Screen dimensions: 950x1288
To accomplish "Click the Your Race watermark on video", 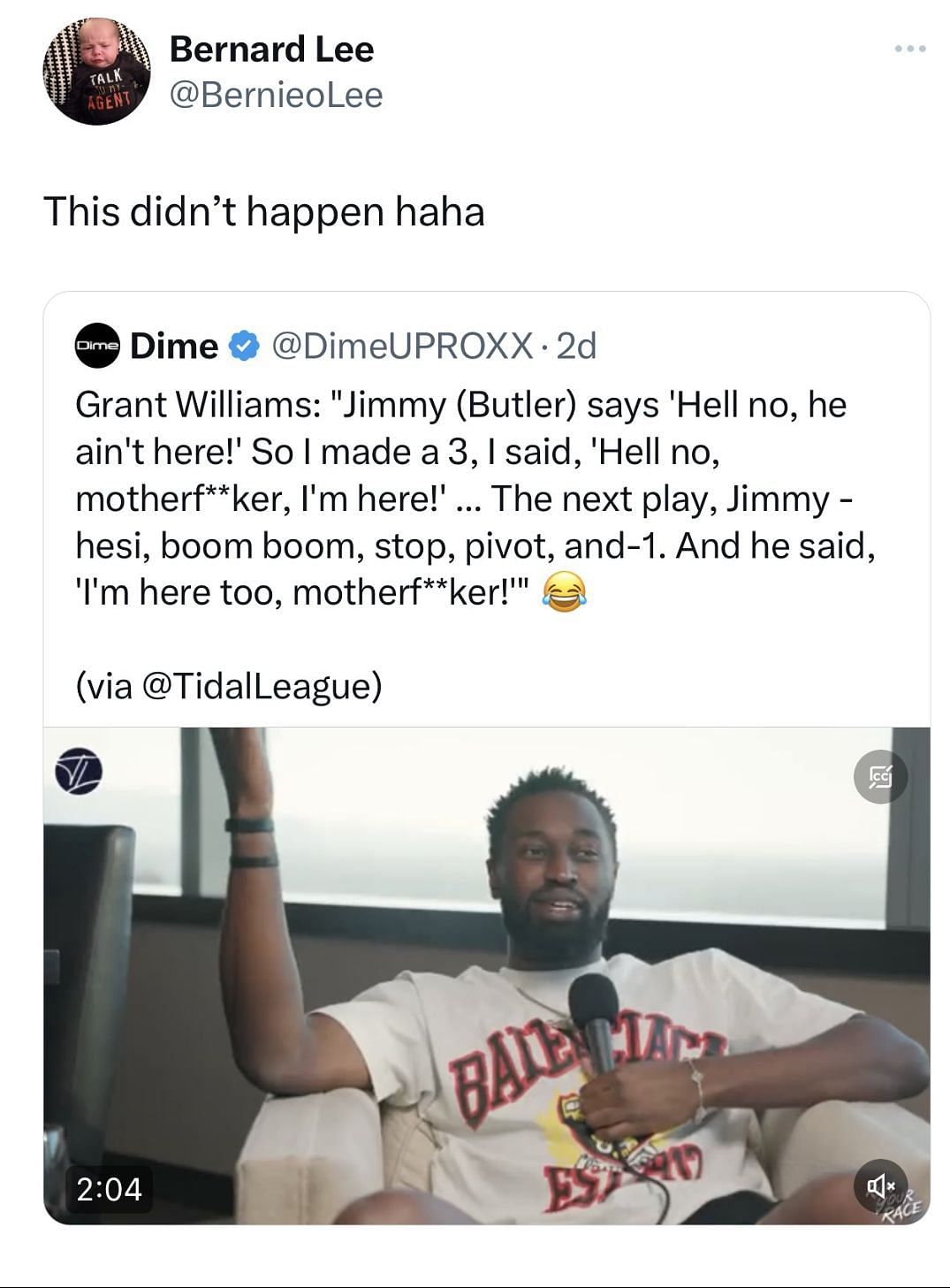I will (x=903, y=1204).
